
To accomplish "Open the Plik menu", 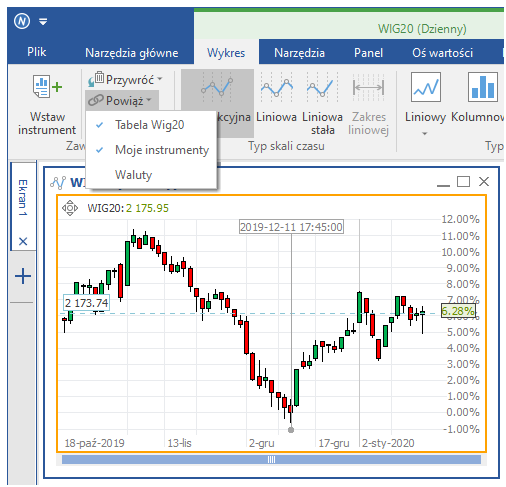I will (x=37, y=52).
